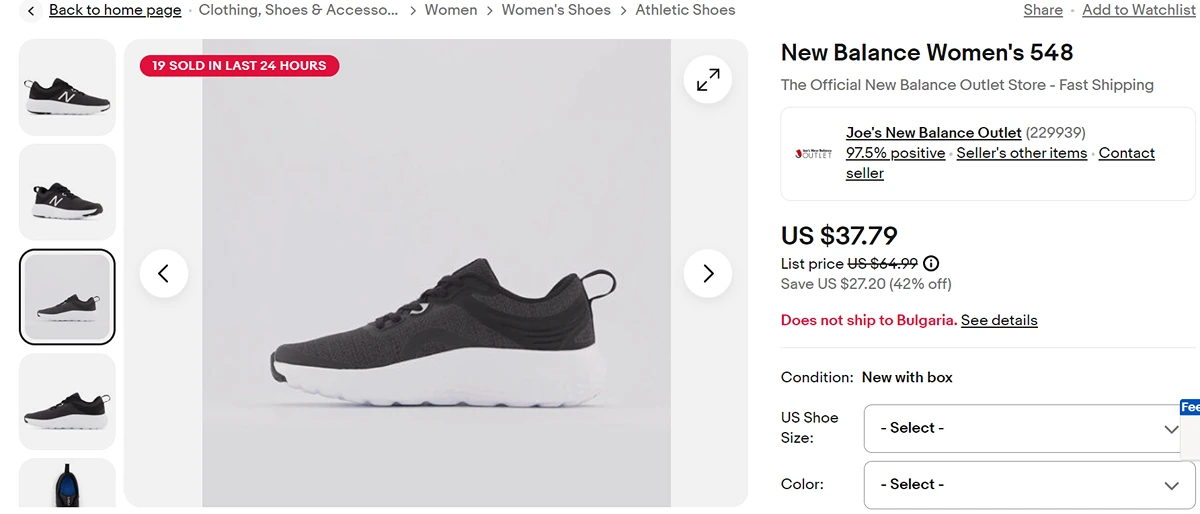Viewport: 1200px width, 514px height.
Task: Select the fourth shoe thumbnail
Action: pyautogui.click(x=67, y=401)
